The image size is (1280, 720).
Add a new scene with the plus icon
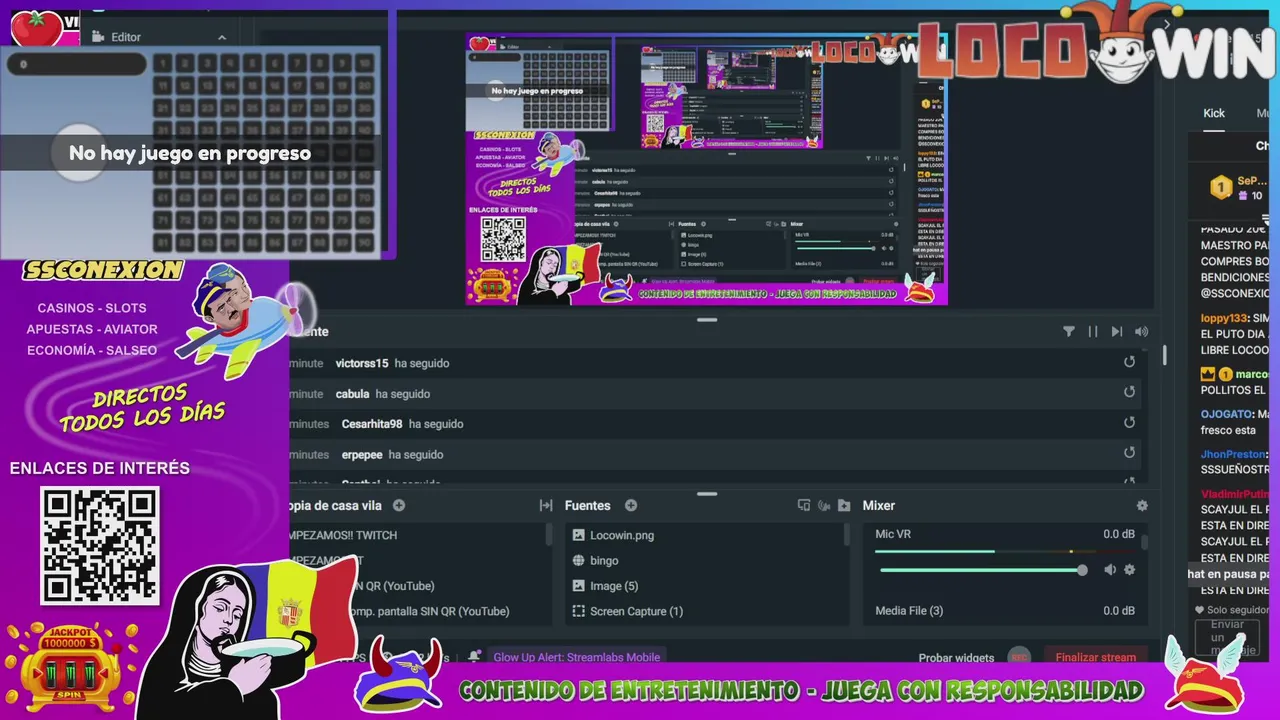pyautogui.click(x=399, y=506)
